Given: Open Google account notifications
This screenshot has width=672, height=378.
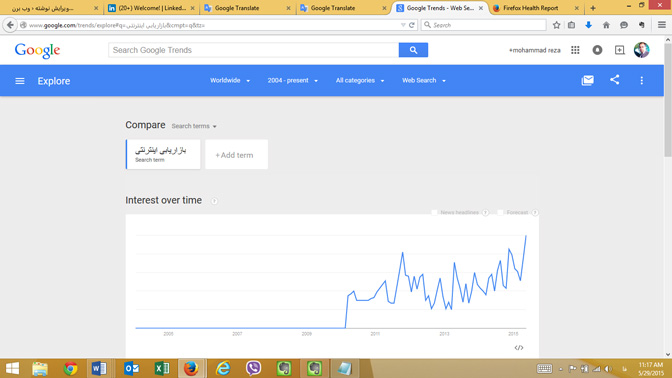Looking at the screenshot, I should pyautogui.click(x=597, y=50).
